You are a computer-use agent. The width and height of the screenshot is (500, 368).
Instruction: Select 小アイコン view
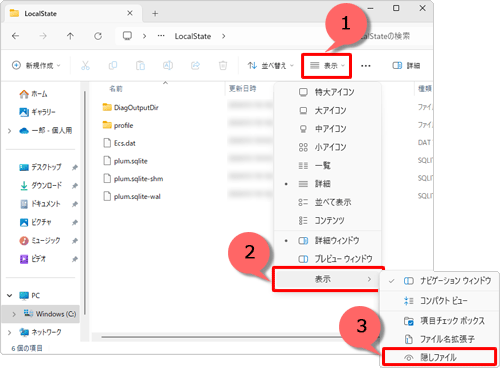click(x=327, y=147)
